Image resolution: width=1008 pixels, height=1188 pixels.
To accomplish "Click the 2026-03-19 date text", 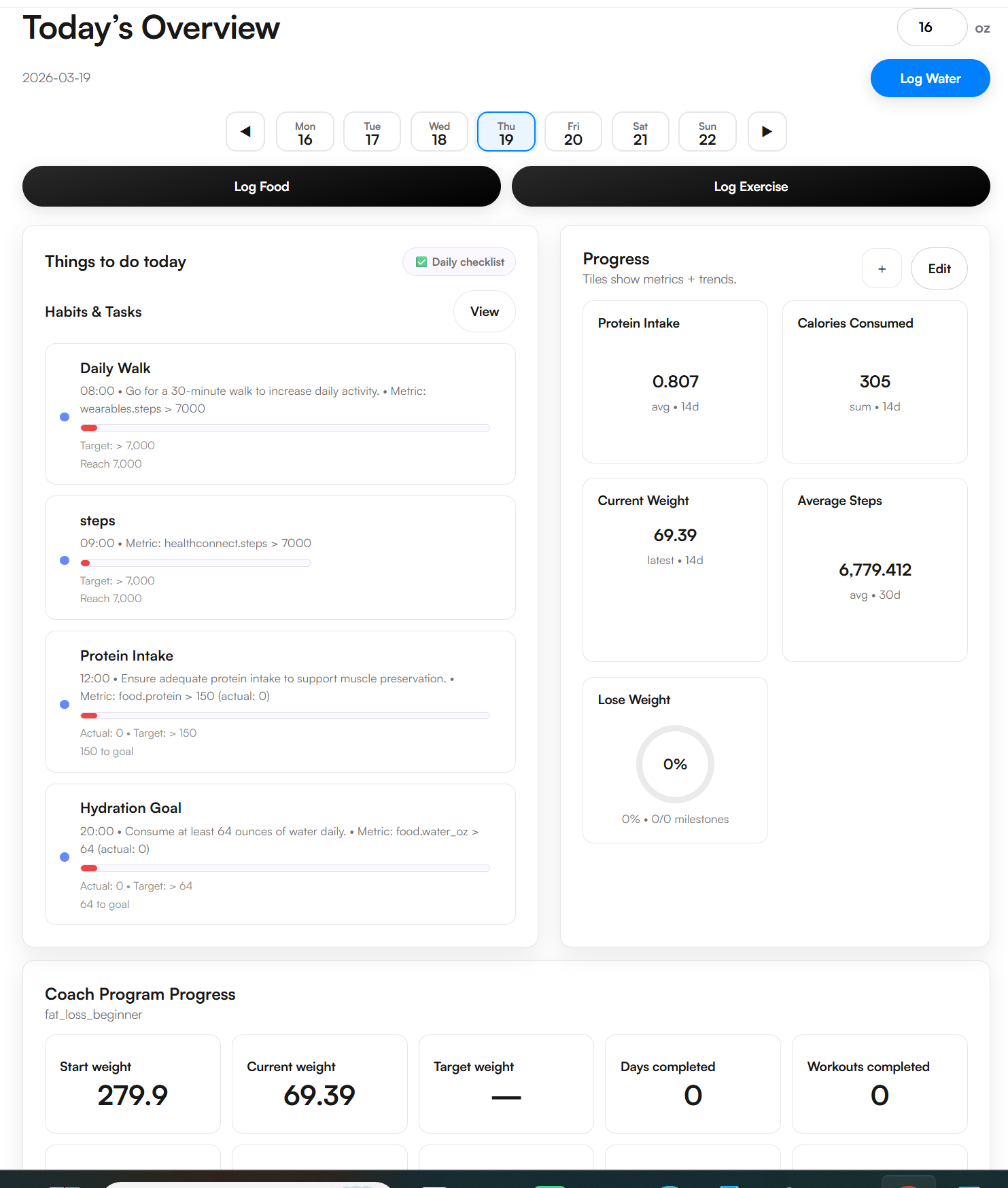I will pos(56,77).
